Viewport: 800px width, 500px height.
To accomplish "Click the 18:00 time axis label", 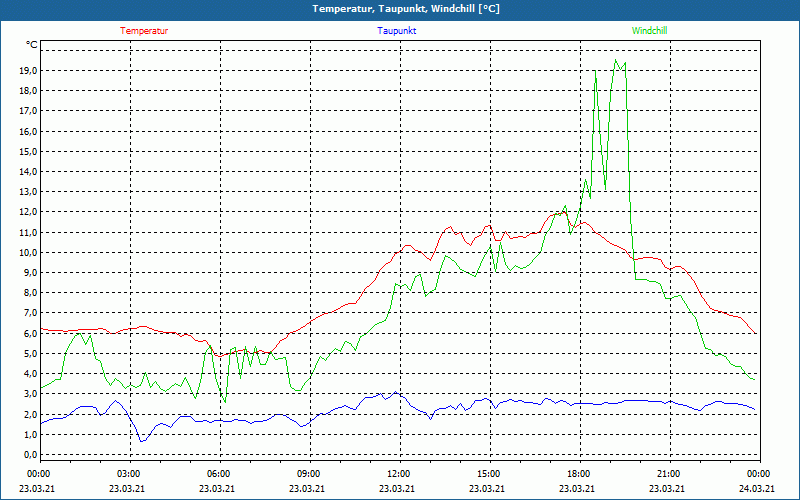I will click(577, 474).
